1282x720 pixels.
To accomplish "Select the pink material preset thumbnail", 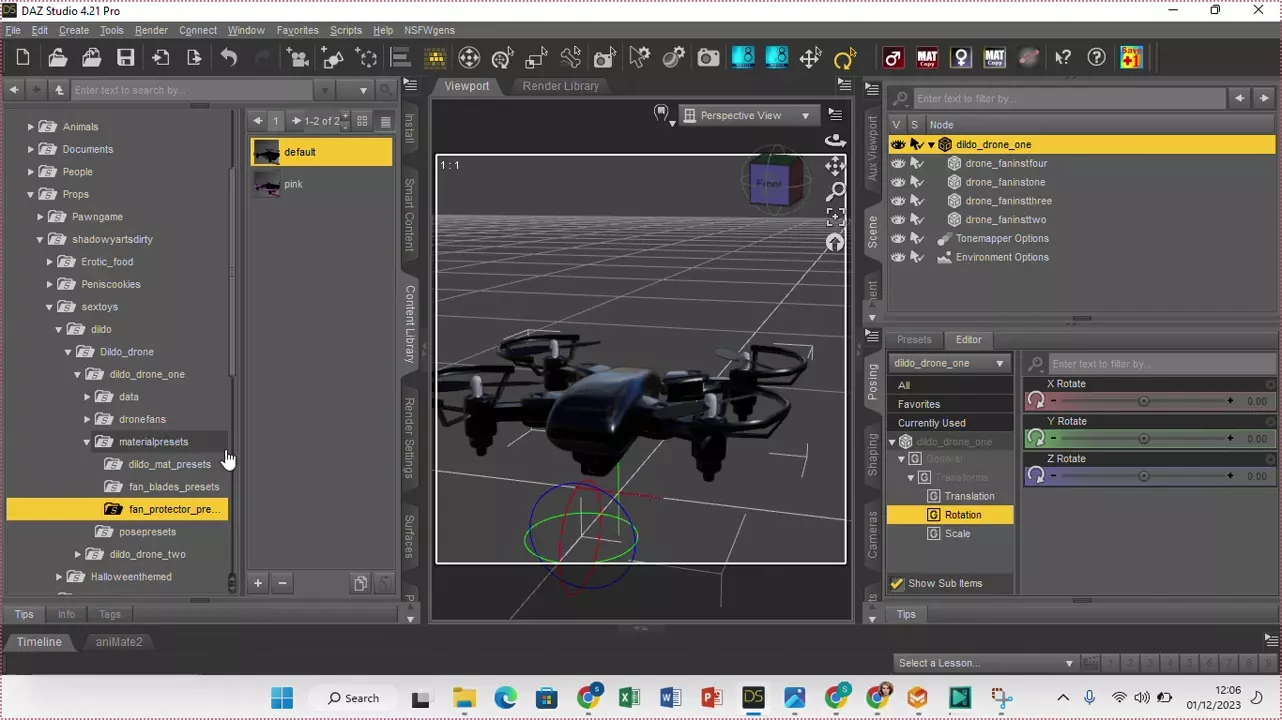I will tap(267, 184).
